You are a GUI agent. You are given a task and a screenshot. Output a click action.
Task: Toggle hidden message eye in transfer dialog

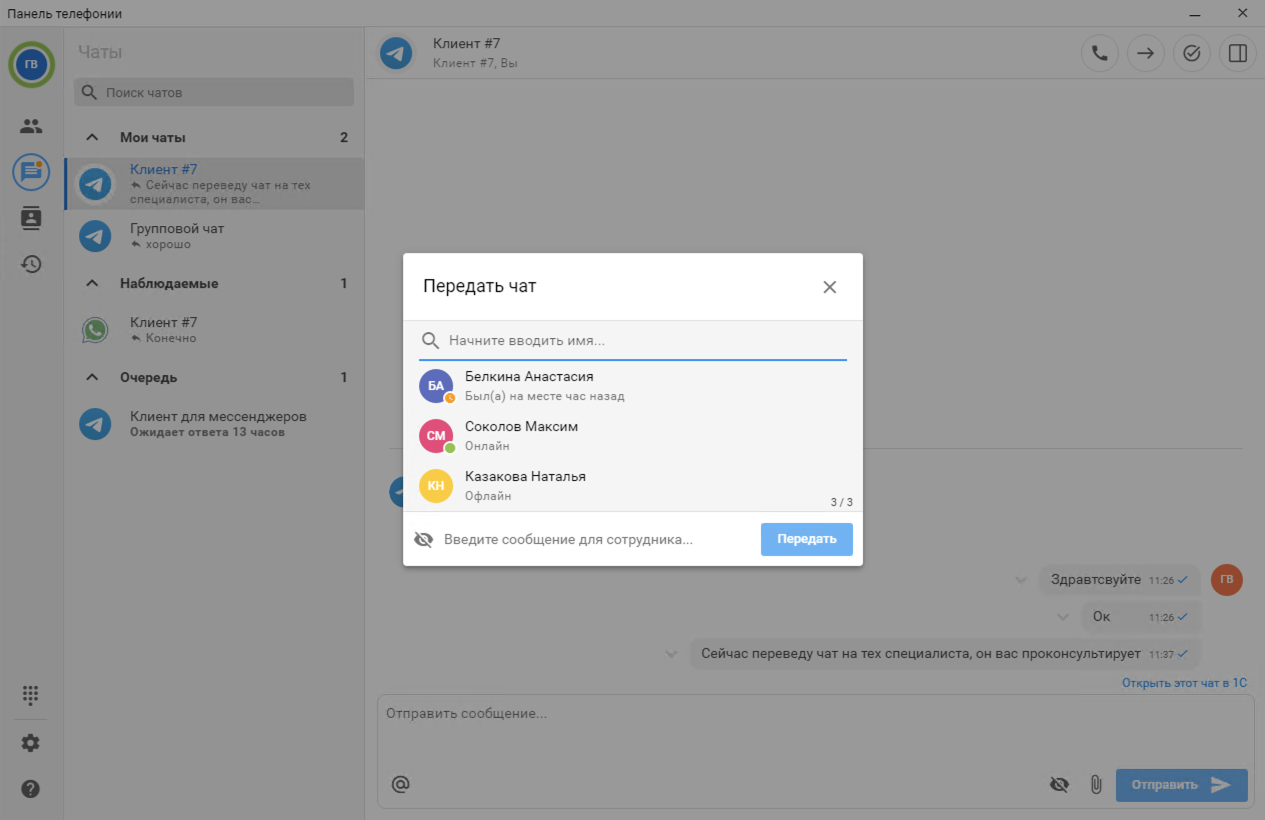pos(424,540)
